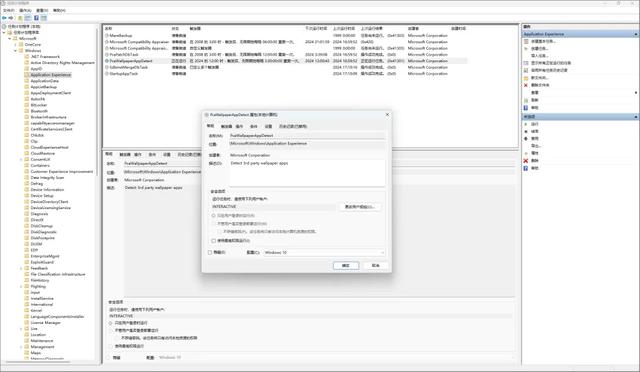640x372 pixels.
Task: Click the Forward arrow in the toolbar
Action: coord(11,18)
